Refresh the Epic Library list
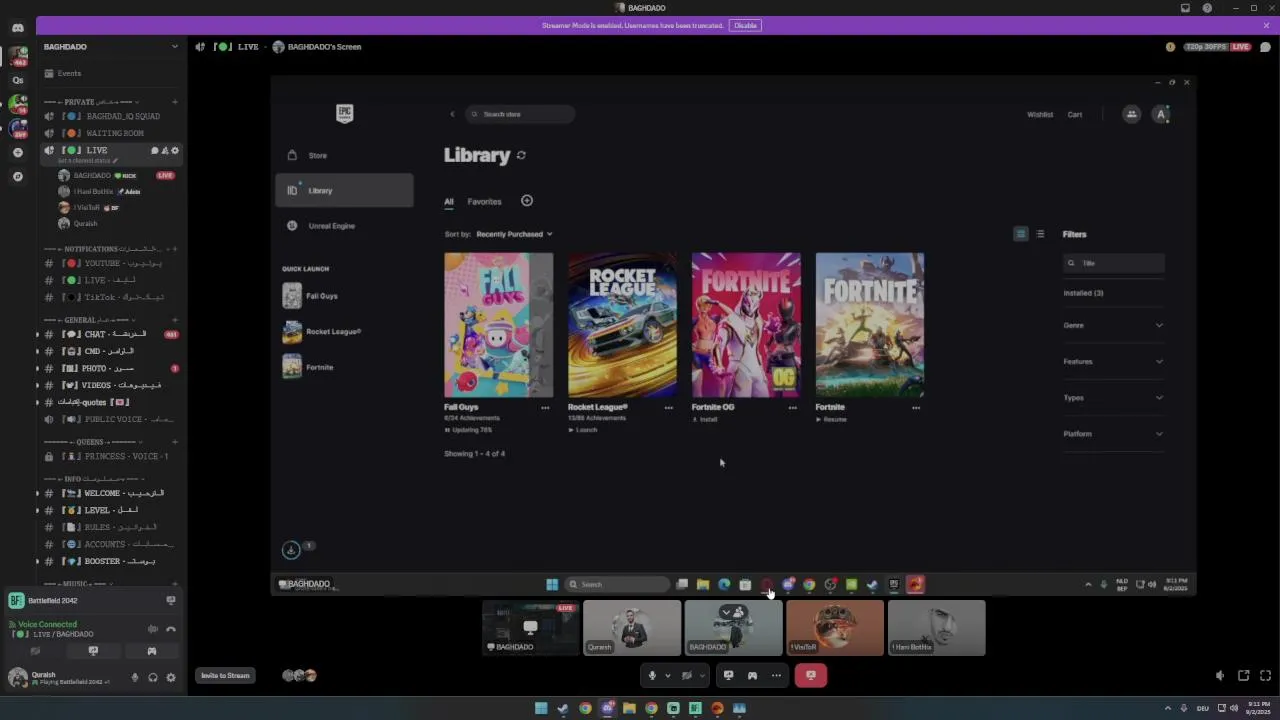 (521, 155)
